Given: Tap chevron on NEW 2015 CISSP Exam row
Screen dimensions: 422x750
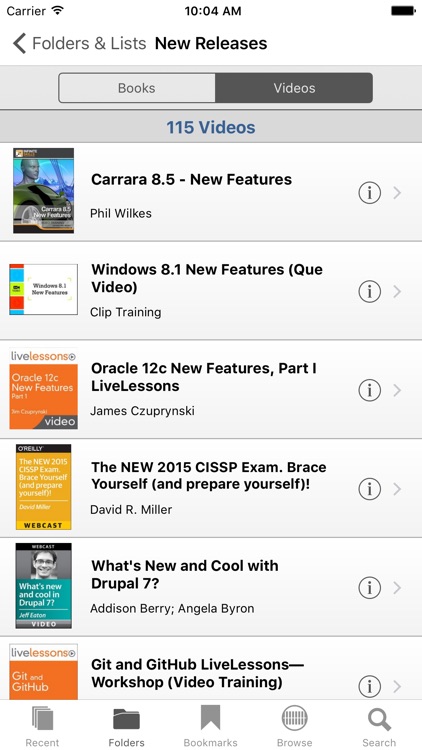Looking at the screenshot, I should 397,489.
